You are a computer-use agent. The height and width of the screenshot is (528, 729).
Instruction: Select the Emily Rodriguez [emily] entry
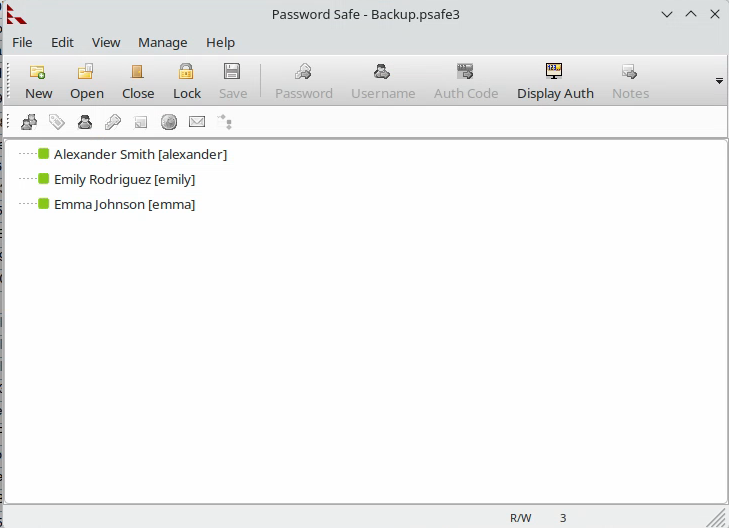[124, 179]
